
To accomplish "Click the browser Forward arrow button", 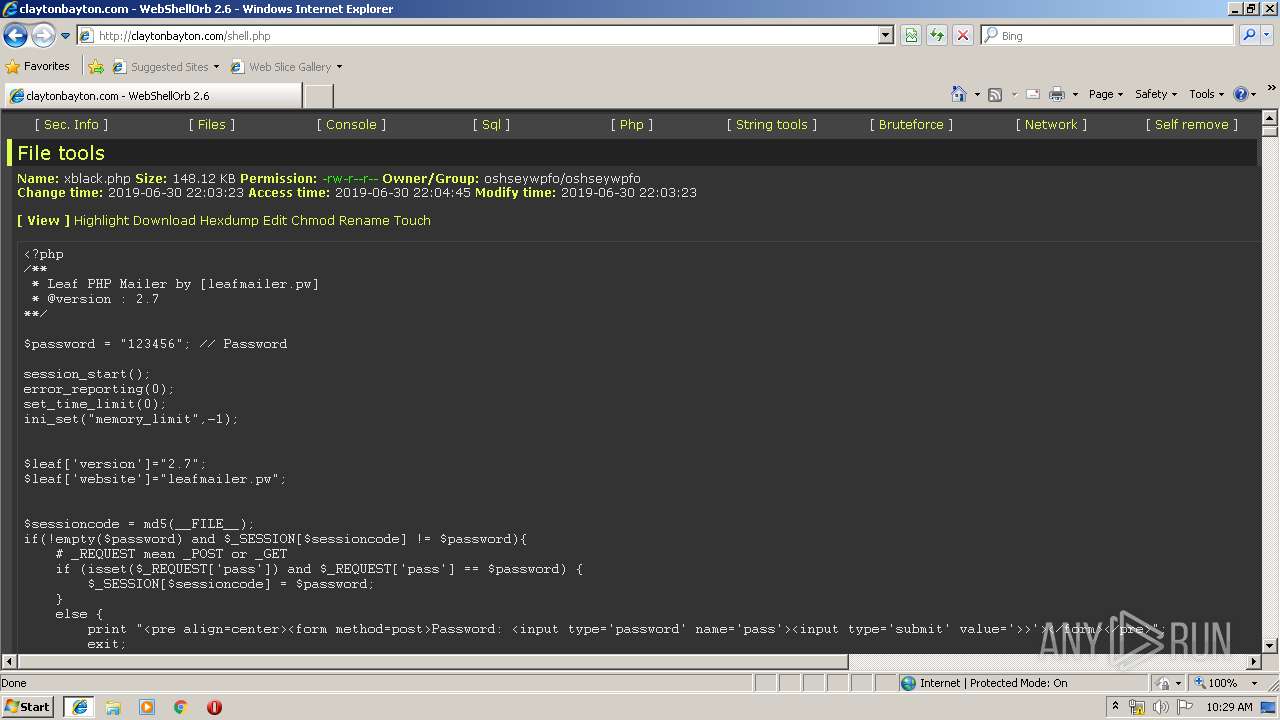I will coord(43,36).
